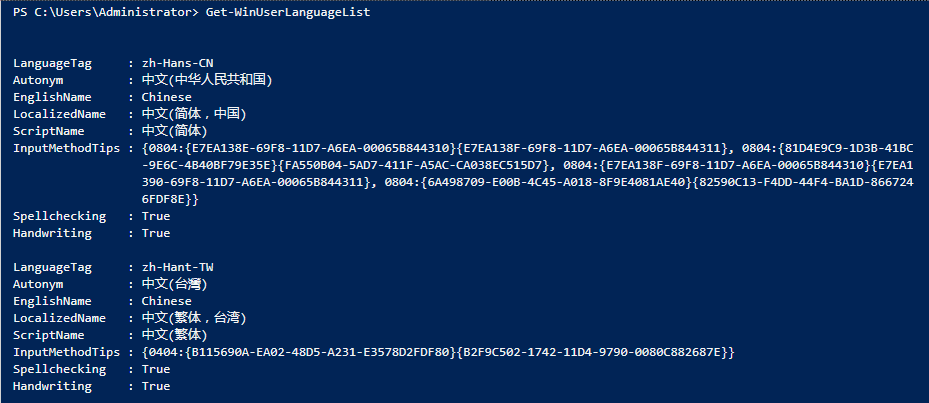
Task: Click the zh-Hant-TW language tag value
Action: coord(177,267)
